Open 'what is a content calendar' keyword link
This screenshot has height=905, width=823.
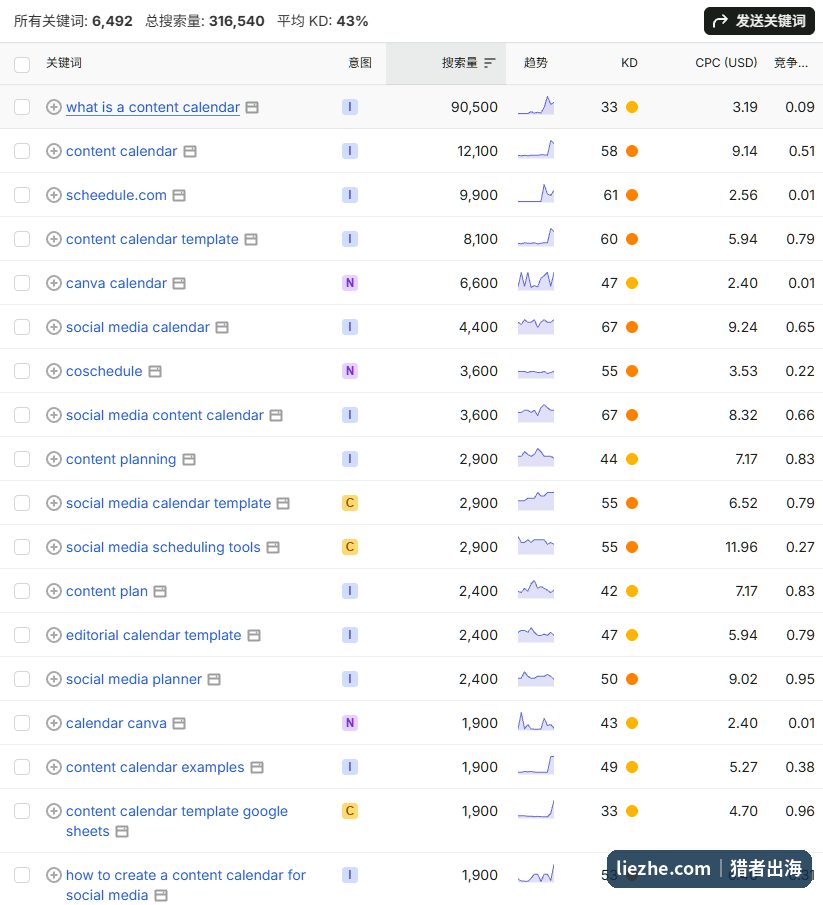(x=153, y=107)
